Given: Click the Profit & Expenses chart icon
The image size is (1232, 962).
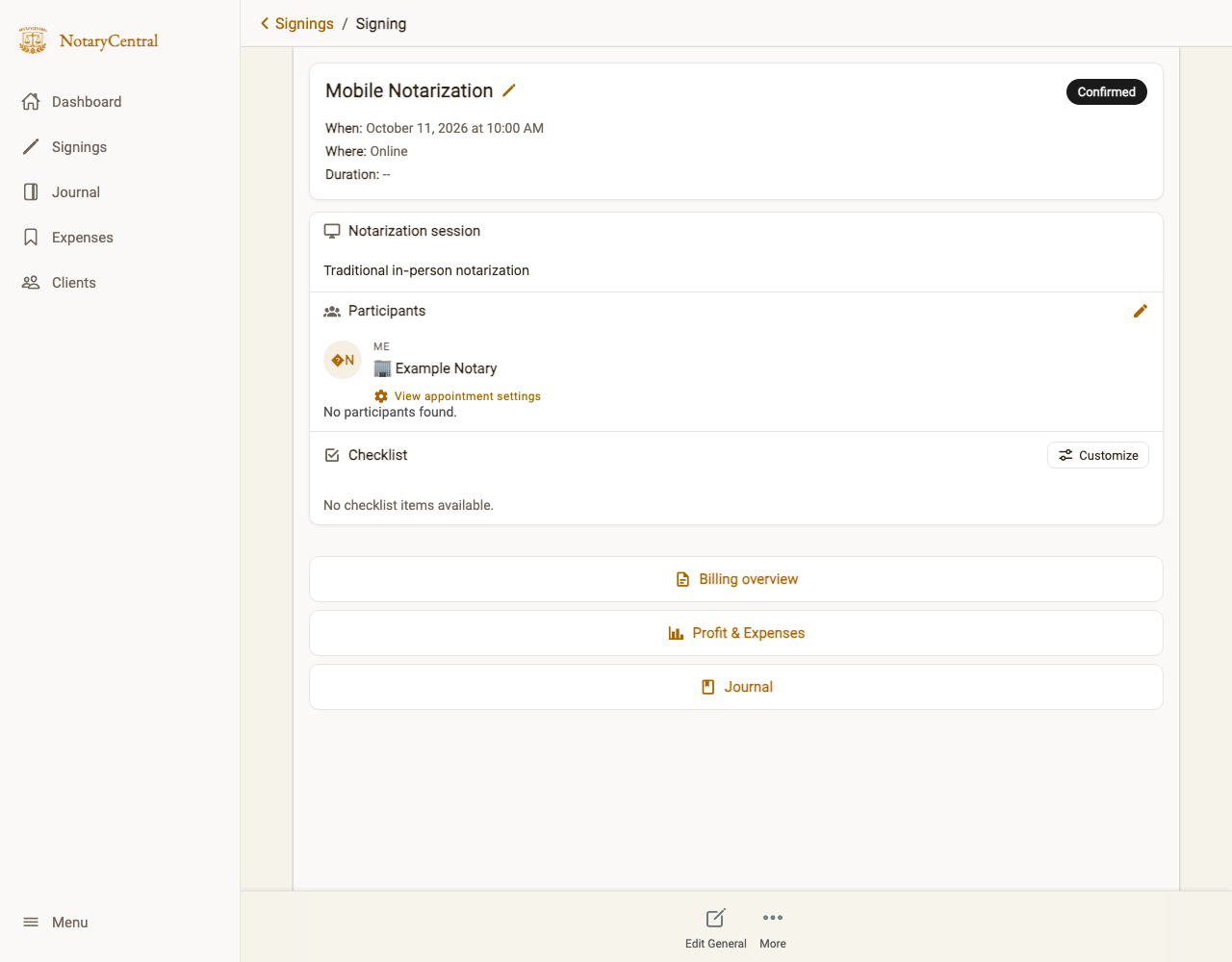Looking at the screenshot, I should [x=676, y=633].
